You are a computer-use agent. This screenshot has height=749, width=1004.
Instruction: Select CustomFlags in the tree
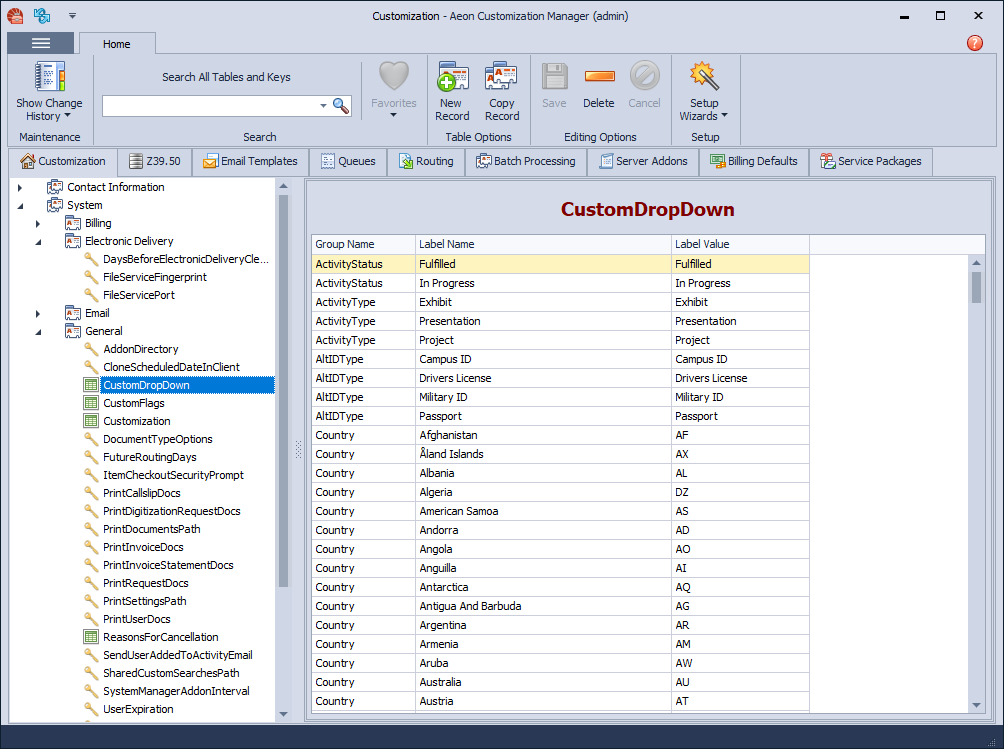click(x=134, y=403)
